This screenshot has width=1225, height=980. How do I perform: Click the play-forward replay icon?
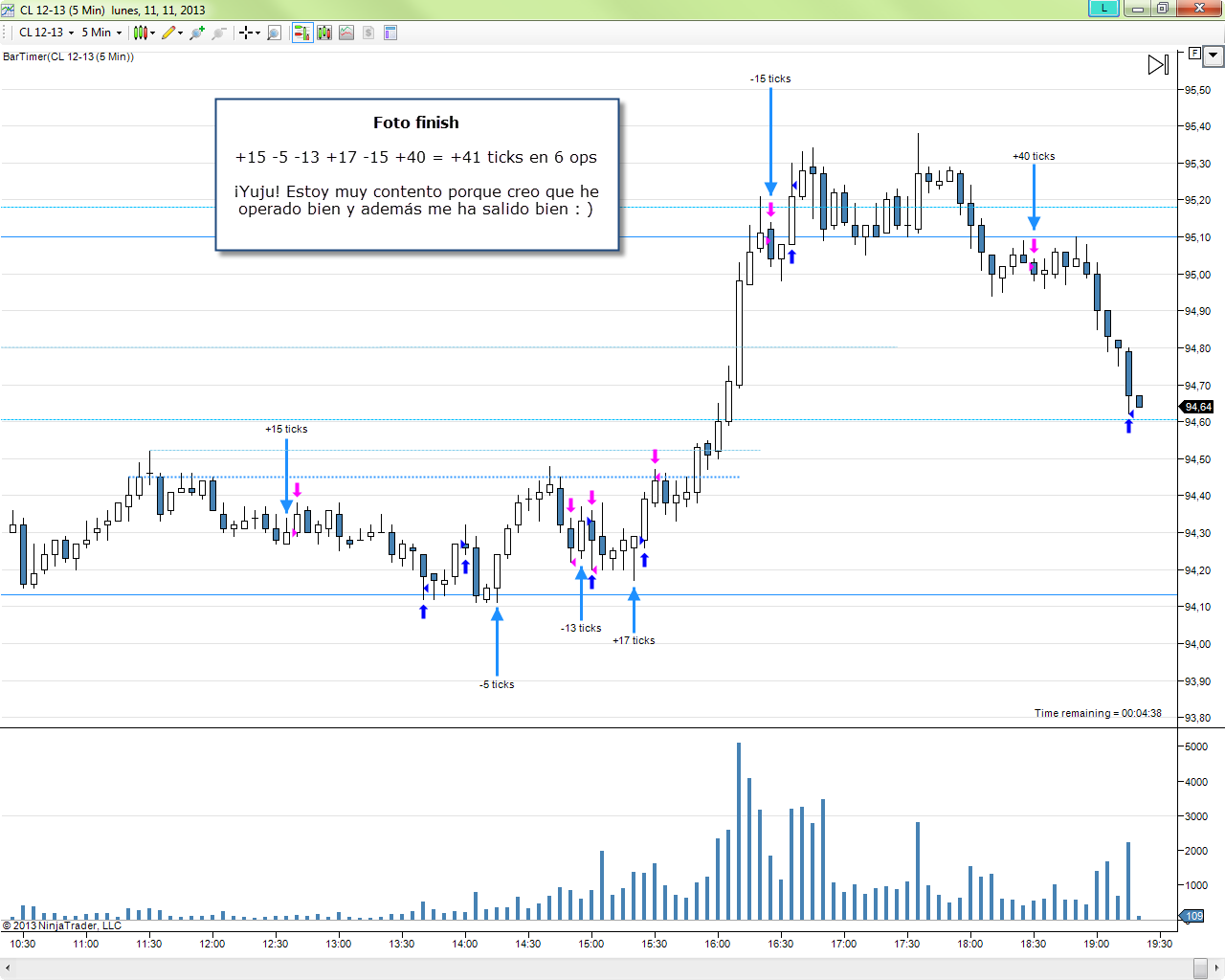[x=1158, y=64]
